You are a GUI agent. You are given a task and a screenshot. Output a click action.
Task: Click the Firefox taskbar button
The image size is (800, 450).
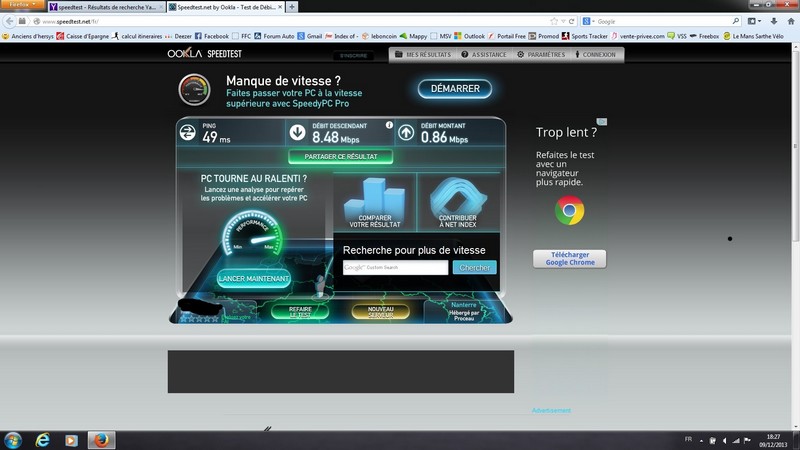click(x=101, y=440)
